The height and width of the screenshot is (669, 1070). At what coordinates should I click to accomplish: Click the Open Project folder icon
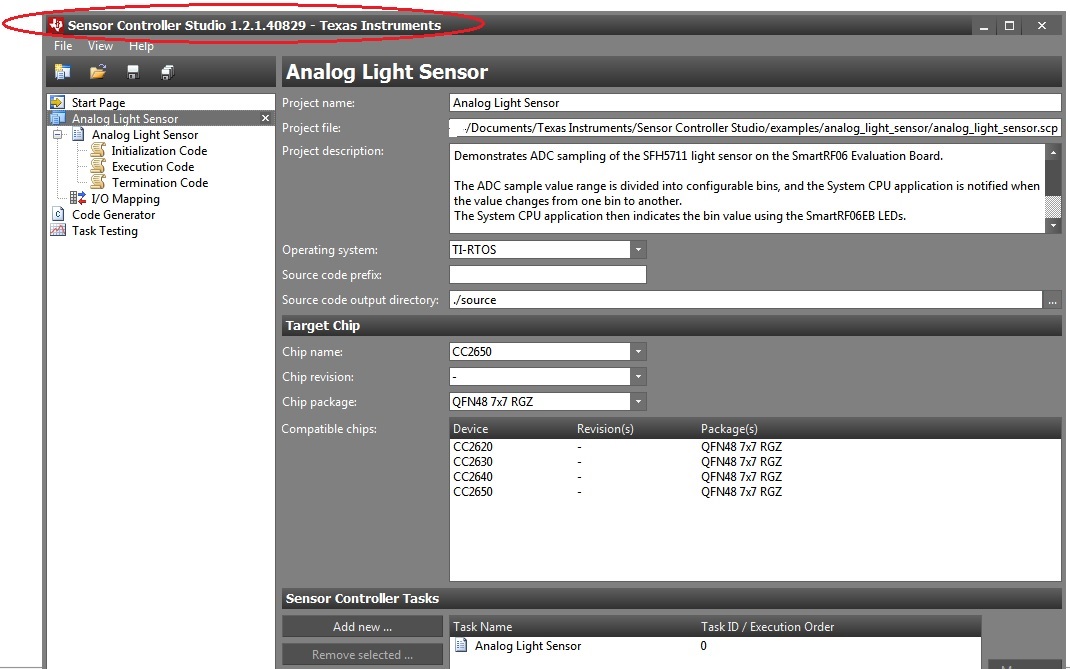pyautogui.click(x=98, y=72)
